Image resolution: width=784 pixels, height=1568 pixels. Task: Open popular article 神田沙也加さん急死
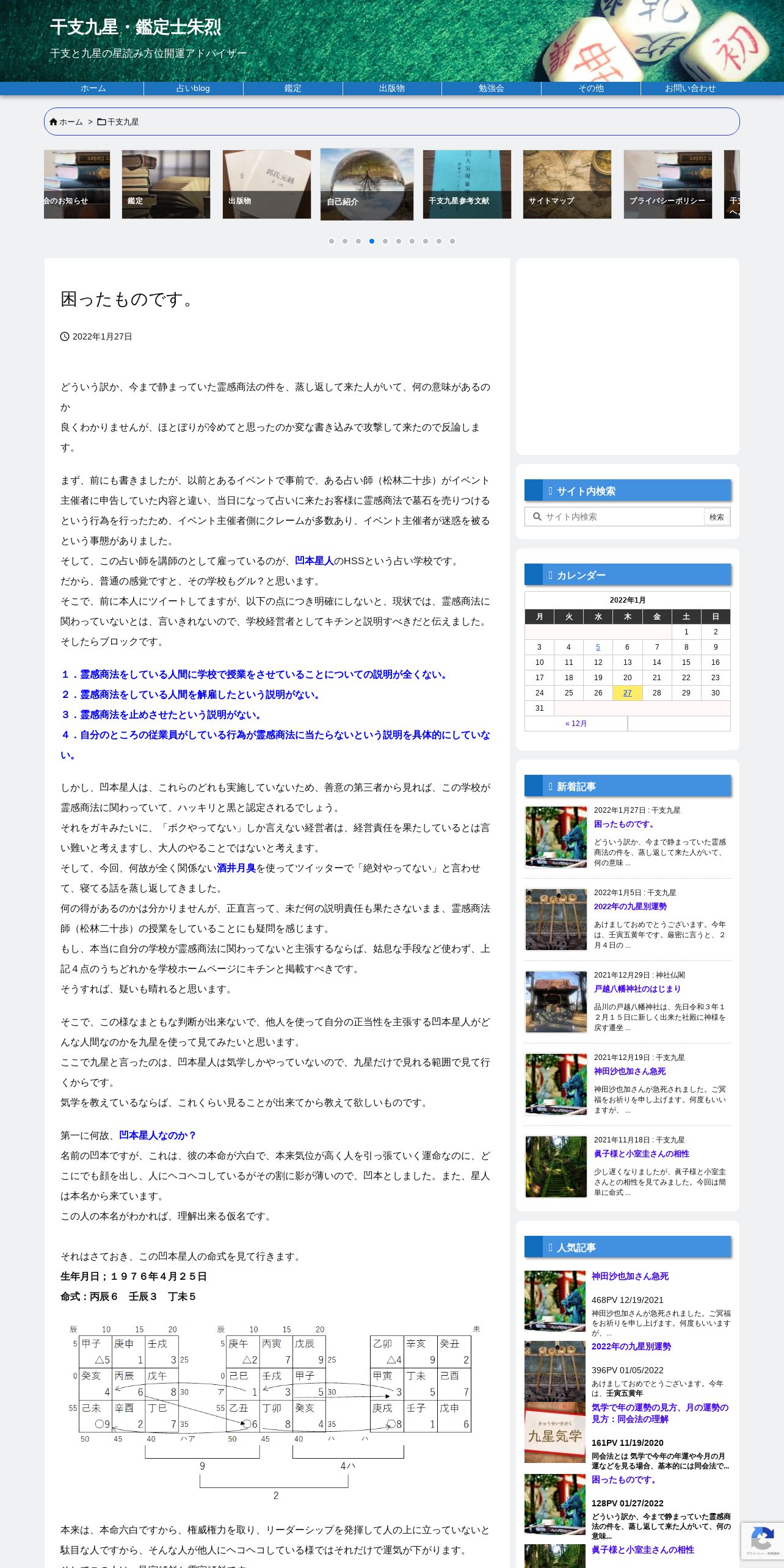point(630,1277)
